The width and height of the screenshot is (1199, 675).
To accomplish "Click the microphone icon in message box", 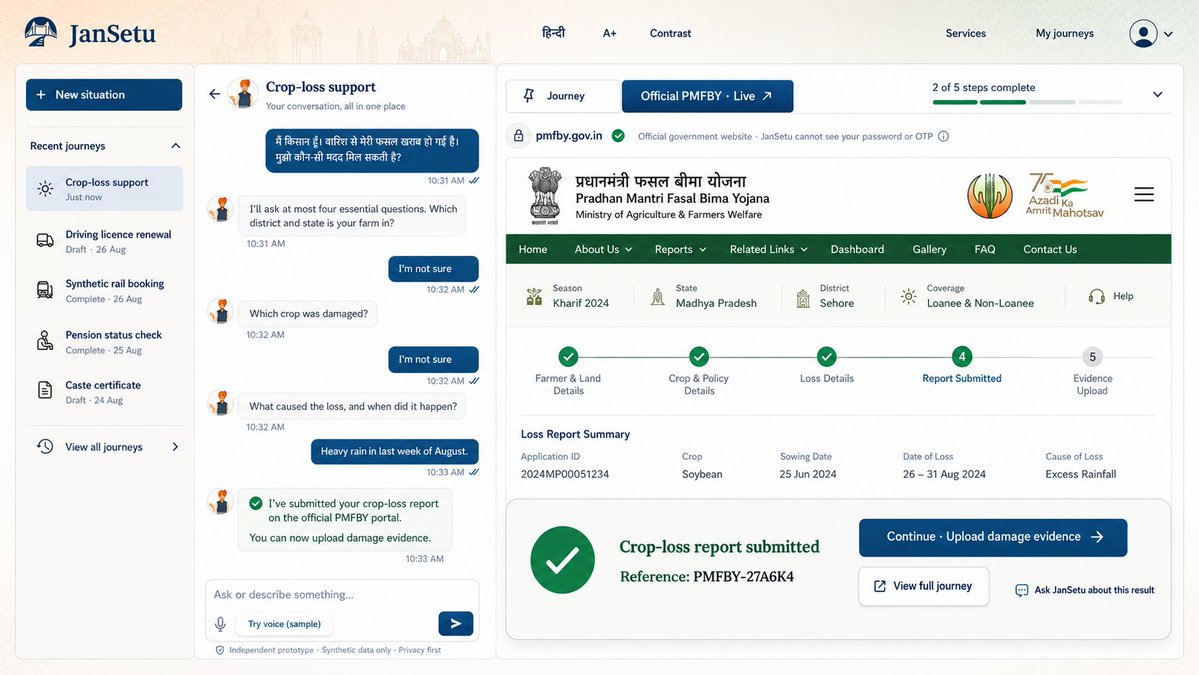I will click(220, 624).
